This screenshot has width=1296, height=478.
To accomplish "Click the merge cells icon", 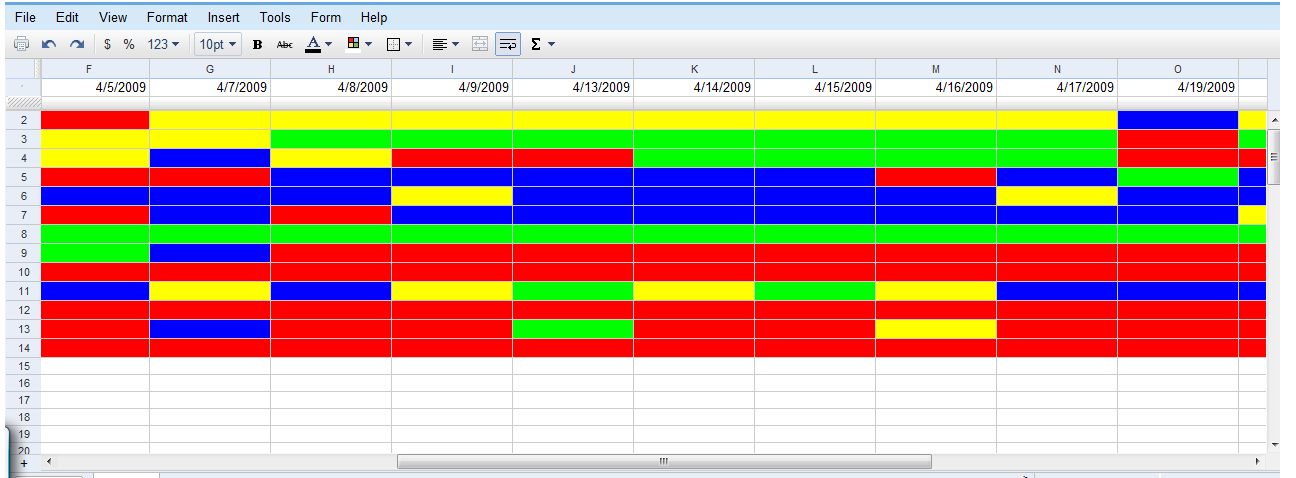I will pyautogui.click(x=480, y=44).
